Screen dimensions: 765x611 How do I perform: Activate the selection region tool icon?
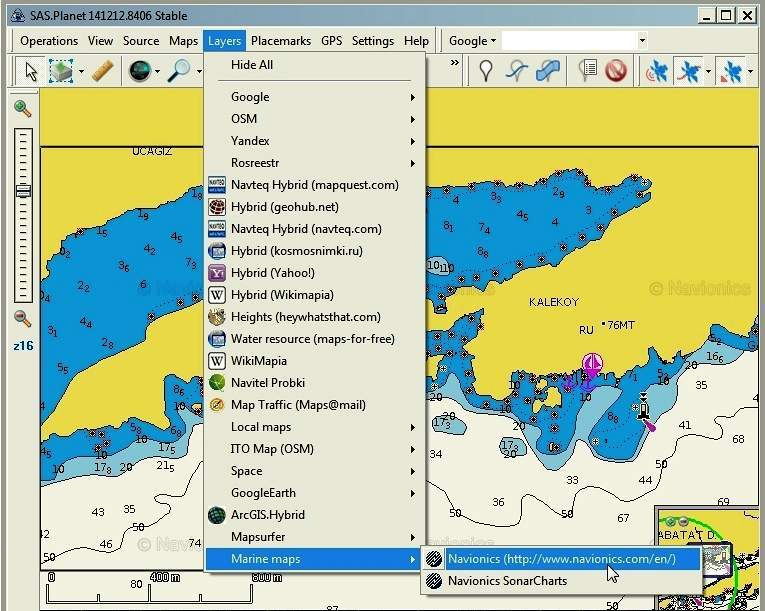pos(61,71)
